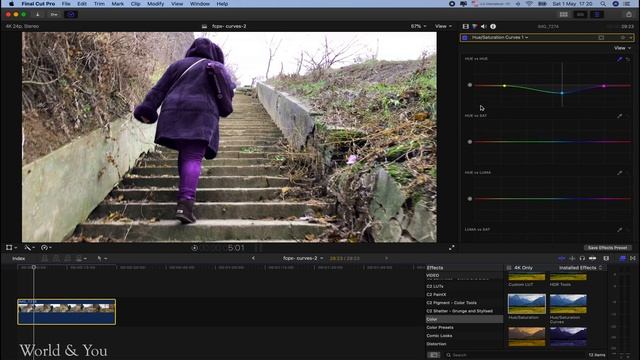Reset the HUE vs HUE curve
The height and width of the screenshot is (360, 640).
pos(628,59)
